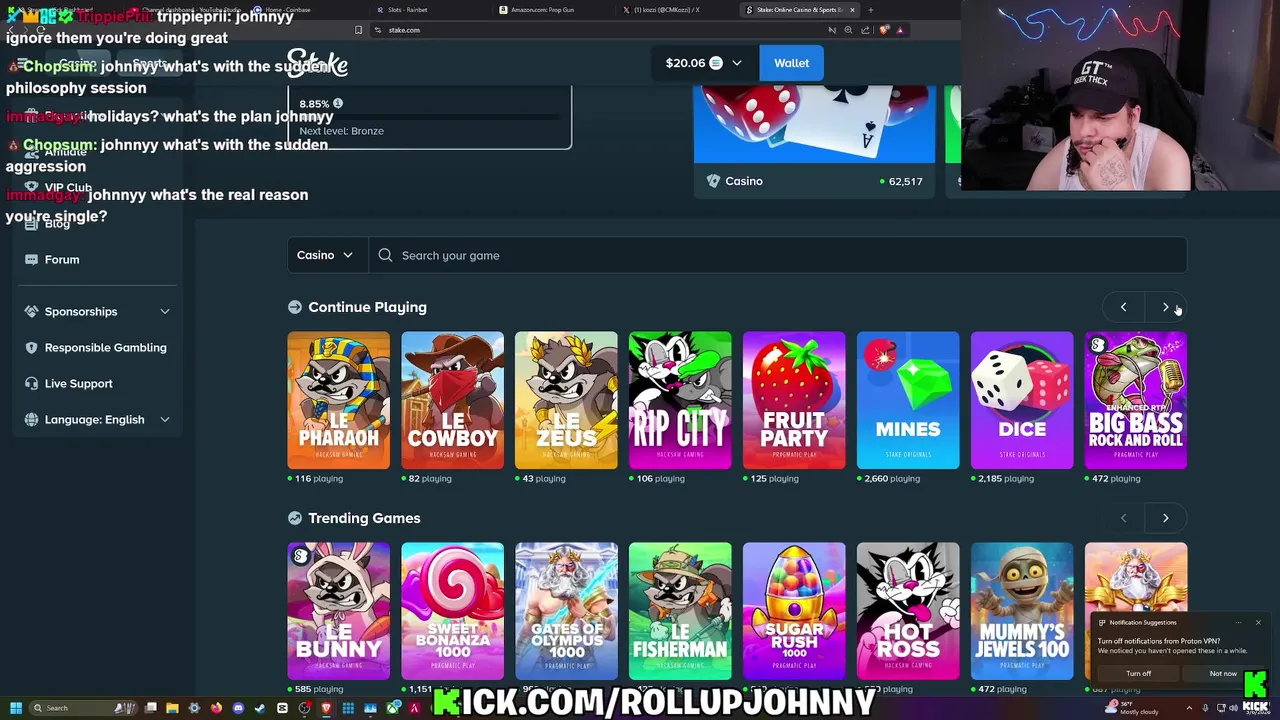Expand the Sponsorships sidebar menu

click(97, 311)
